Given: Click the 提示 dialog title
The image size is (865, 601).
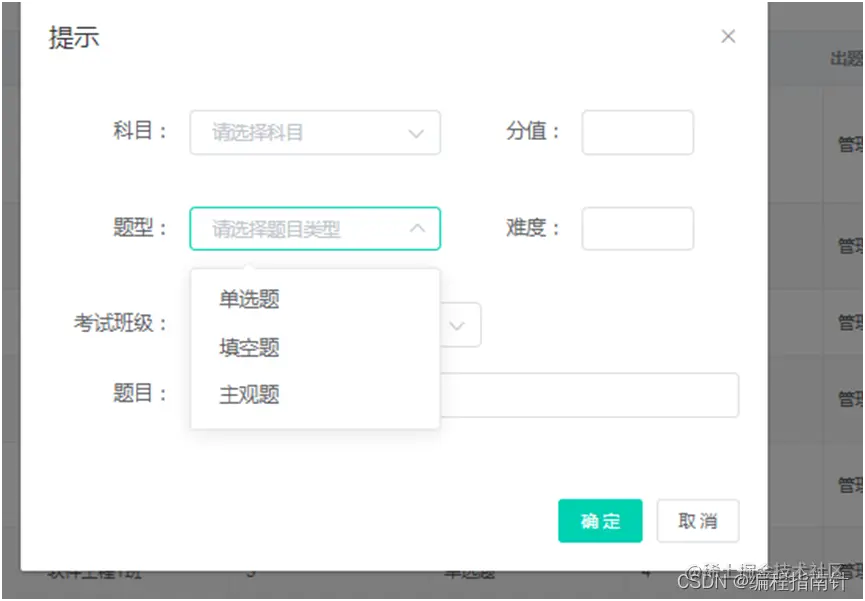Looking at the screenshot, I should 74,38.
